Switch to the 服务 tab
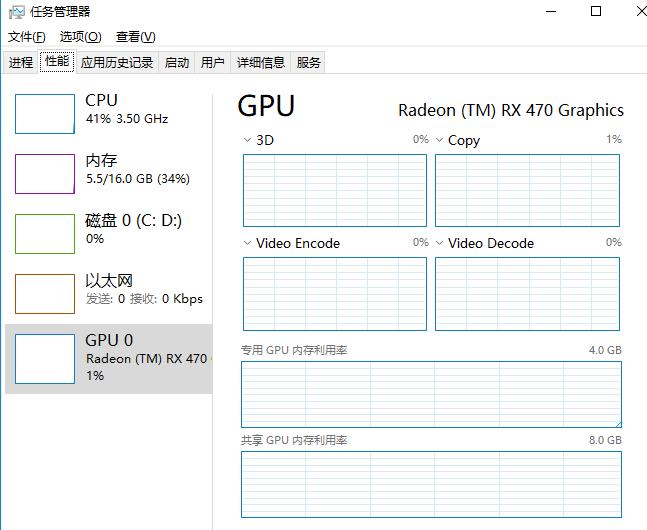Screen dimensions: 647x530 click(308, 62)
